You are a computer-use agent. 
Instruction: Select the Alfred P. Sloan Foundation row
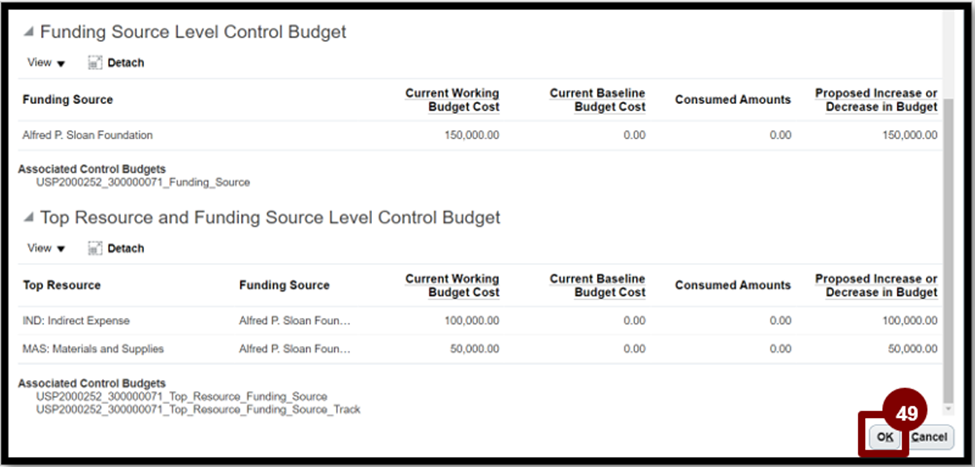tap(479, 135)
